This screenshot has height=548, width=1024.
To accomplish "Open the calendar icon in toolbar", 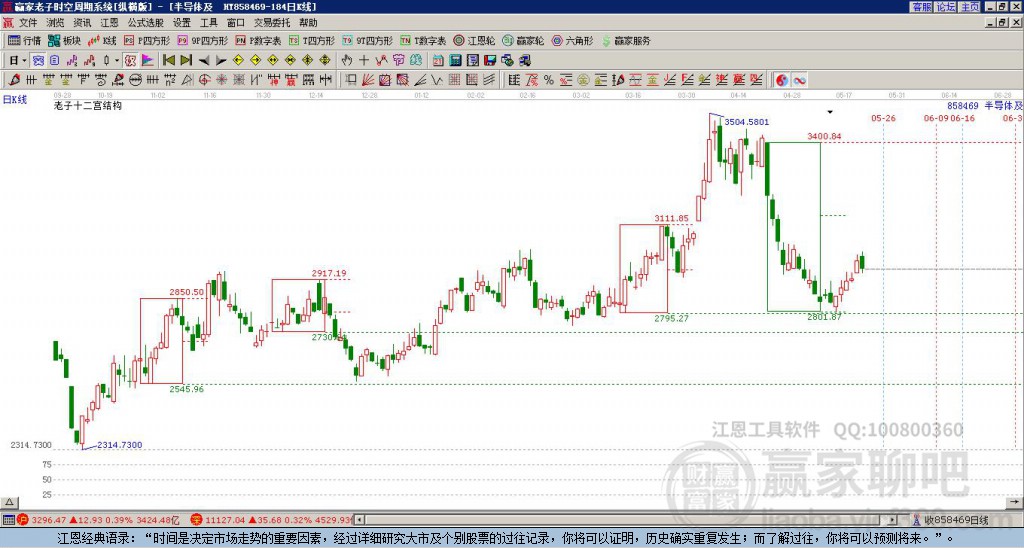I will 438,61.
